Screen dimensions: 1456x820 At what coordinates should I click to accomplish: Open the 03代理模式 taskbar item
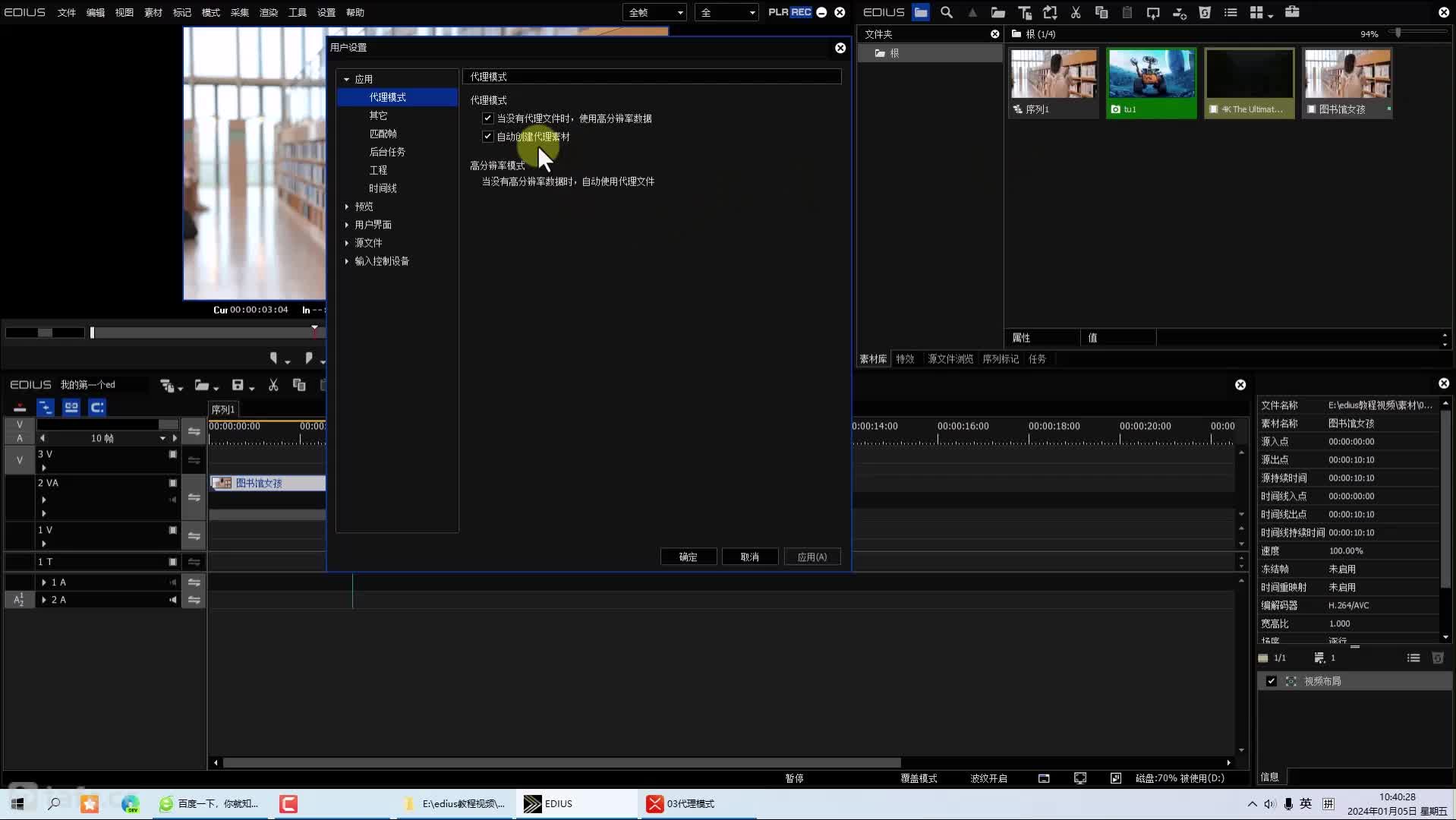click(x=698, y=804)
